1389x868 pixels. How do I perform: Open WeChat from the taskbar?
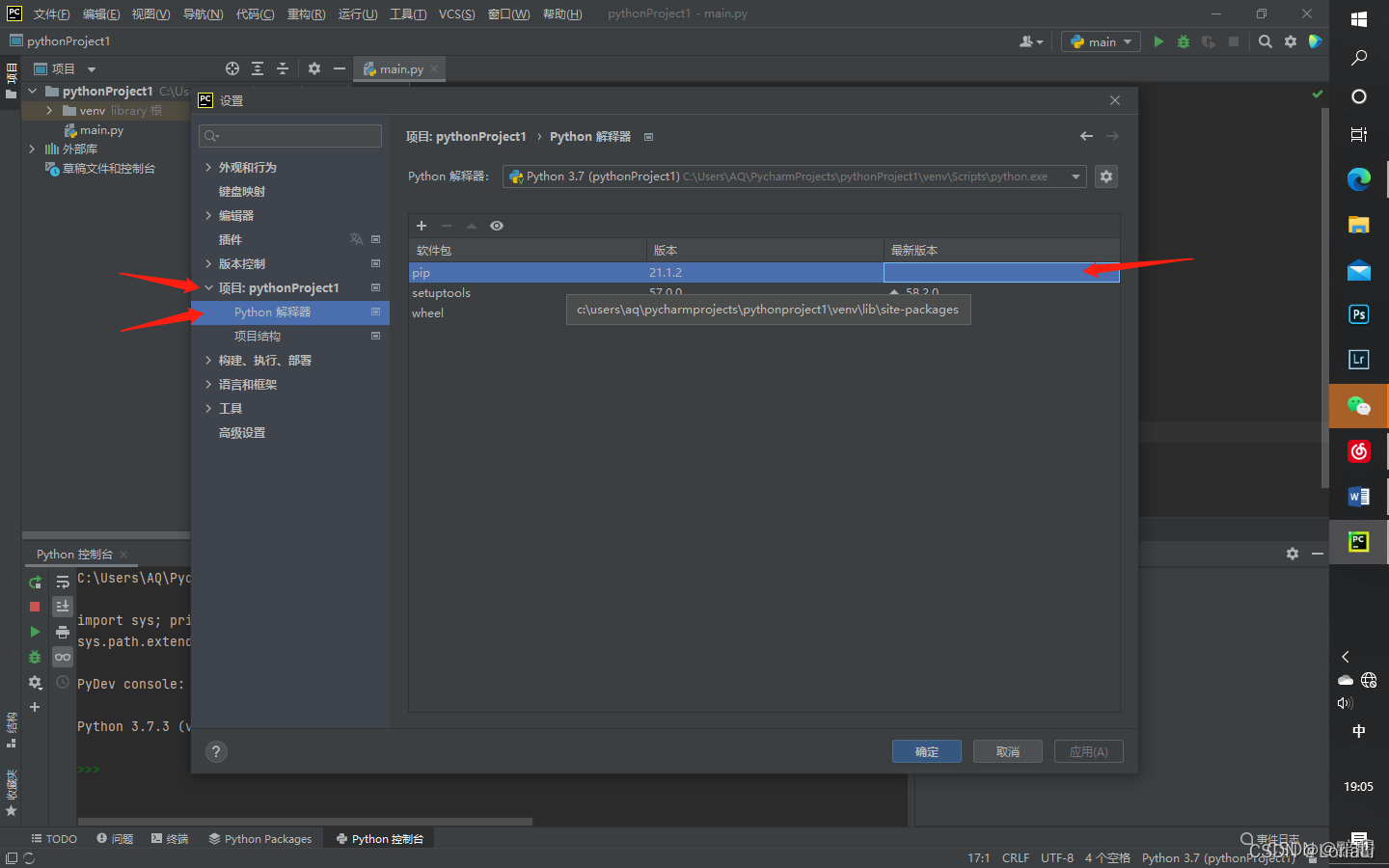[1359, 405]
